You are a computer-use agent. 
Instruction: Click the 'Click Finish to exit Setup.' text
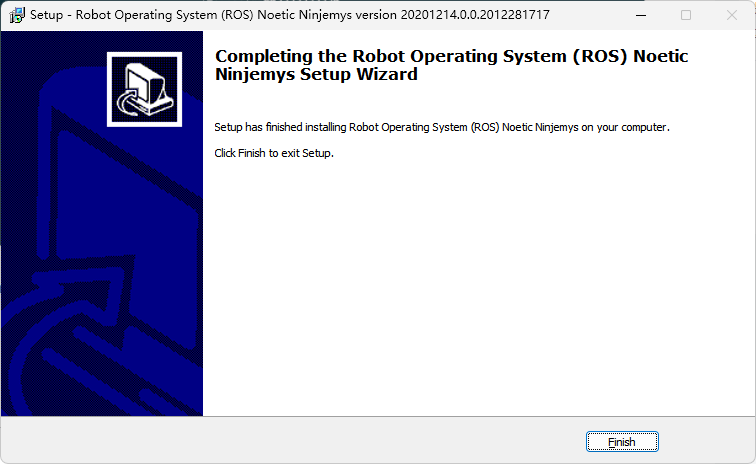(x=274, y=153)
